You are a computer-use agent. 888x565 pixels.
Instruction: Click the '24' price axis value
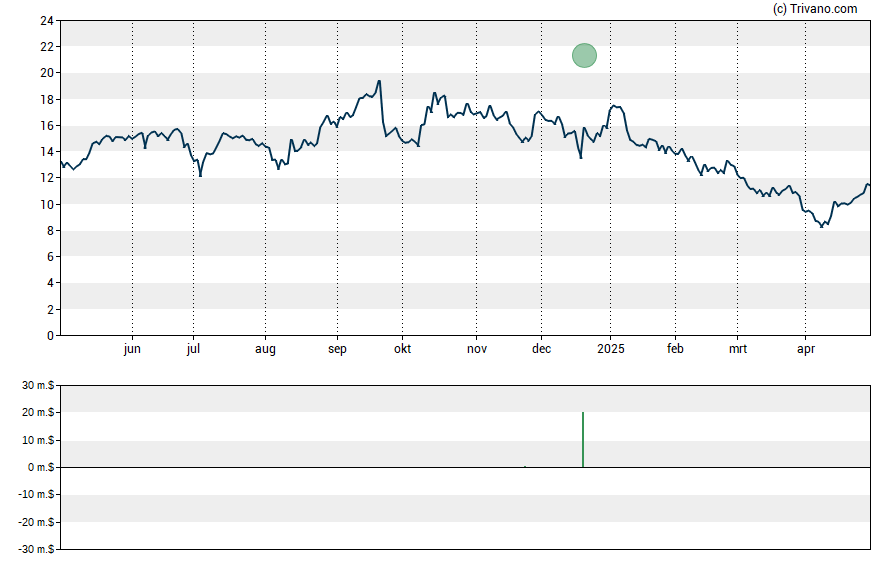47,21
